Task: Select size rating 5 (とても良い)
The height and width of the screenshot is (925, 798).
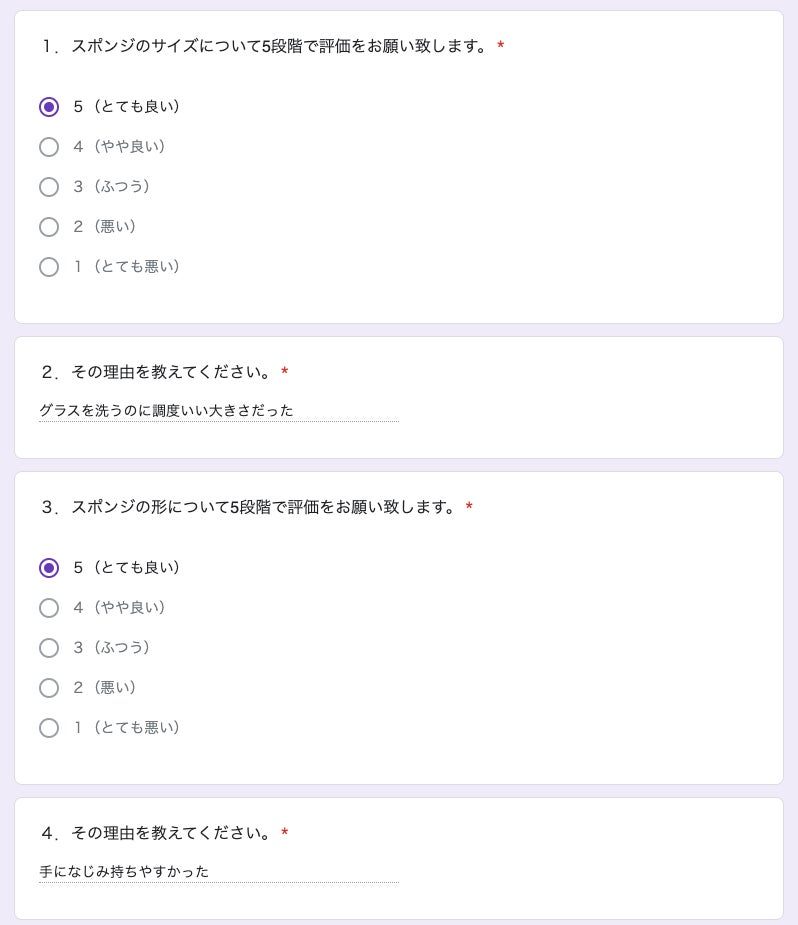Action: [49, 107]
